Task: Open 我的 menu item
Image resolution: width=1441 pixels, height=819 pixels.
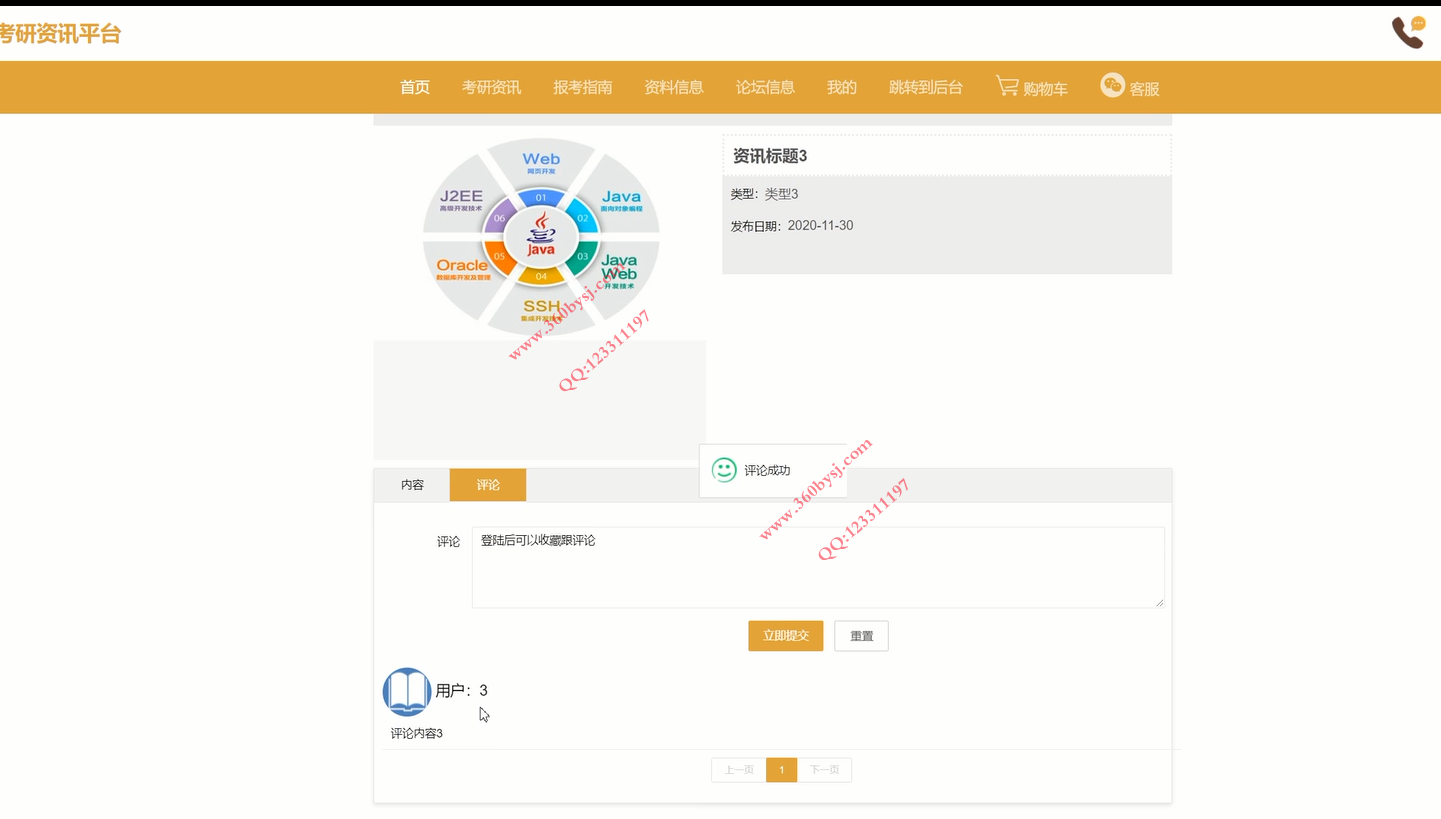Action: tap(842, 87)
